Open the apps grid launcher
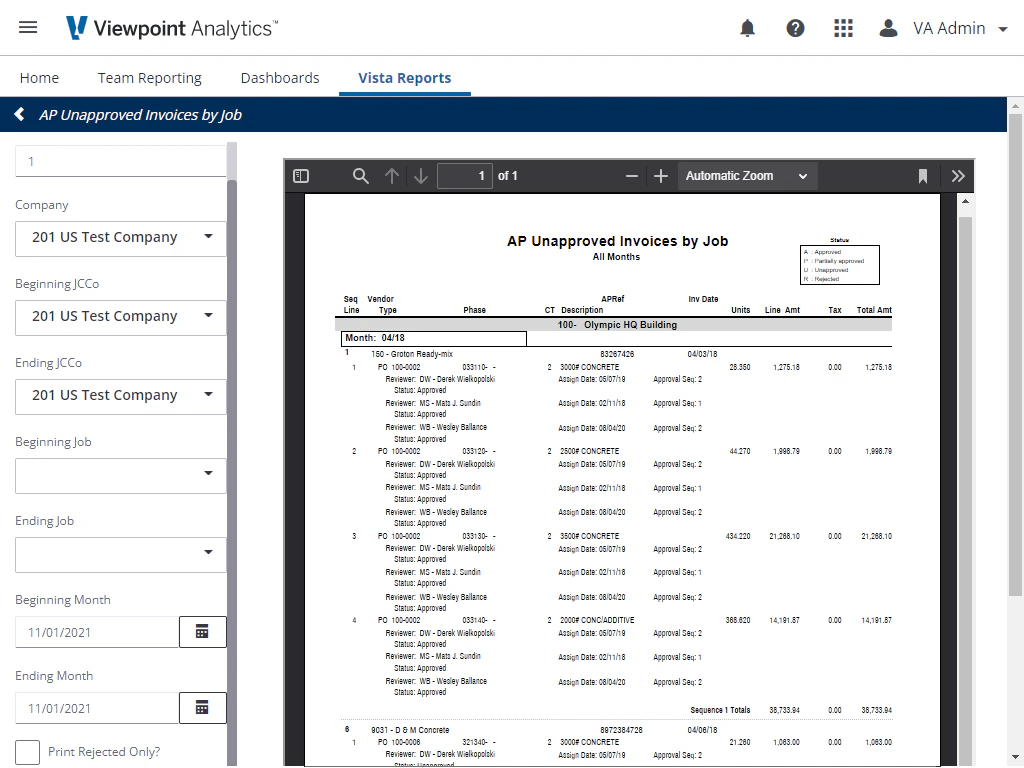Screen dimensions: 1024x768 tap(843, 28)
